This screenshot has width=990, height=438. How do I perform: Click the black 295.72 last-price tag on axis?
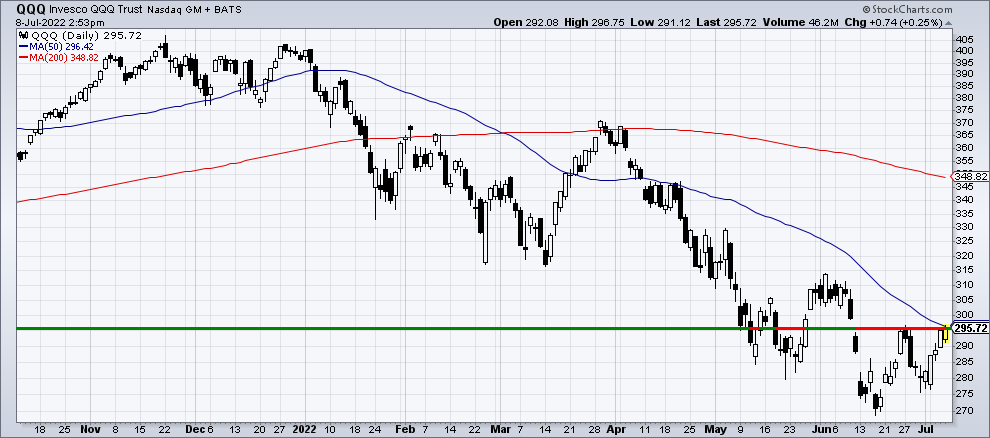[x=970, y=329]
